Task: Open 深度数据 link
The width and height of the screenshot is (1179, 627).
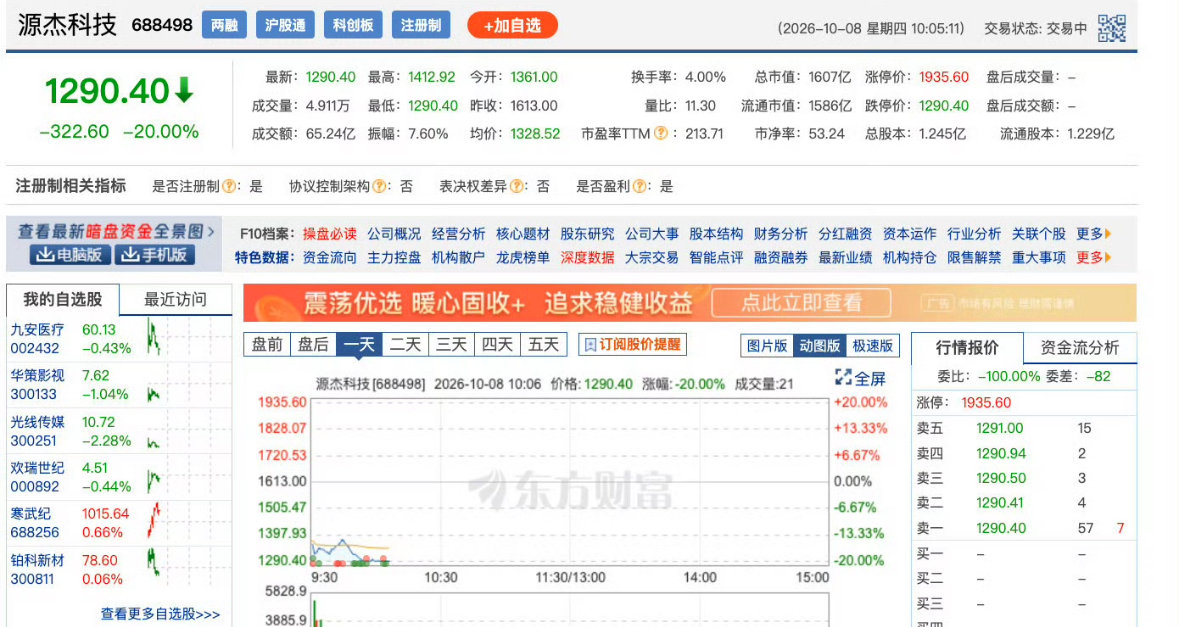Action: pos(587,257)
